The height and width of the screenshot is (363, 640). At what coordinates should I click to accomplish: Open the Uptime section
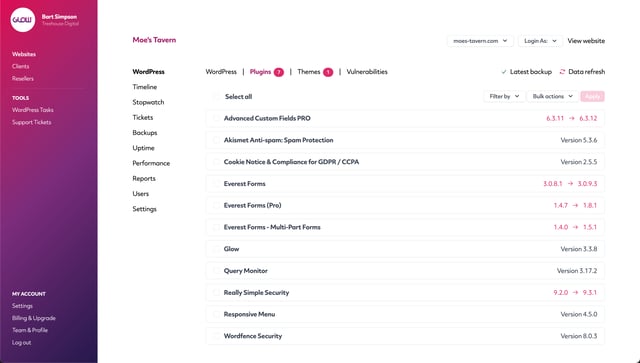[x=143, y=148]
